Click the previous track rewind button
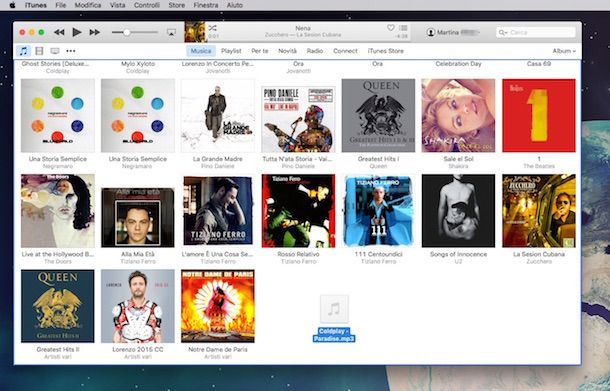 click(59, 32)
